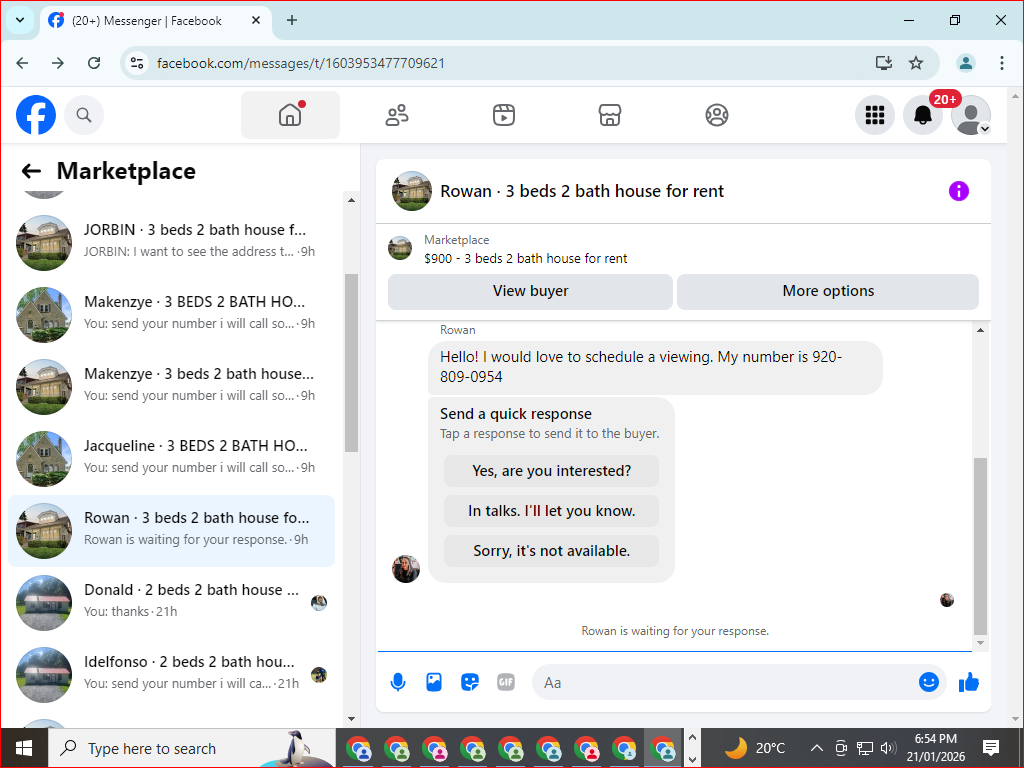Bookmark this page with the star icon
The height and width of the screenshot is (768, 1024).
click(x=916, y=63)
